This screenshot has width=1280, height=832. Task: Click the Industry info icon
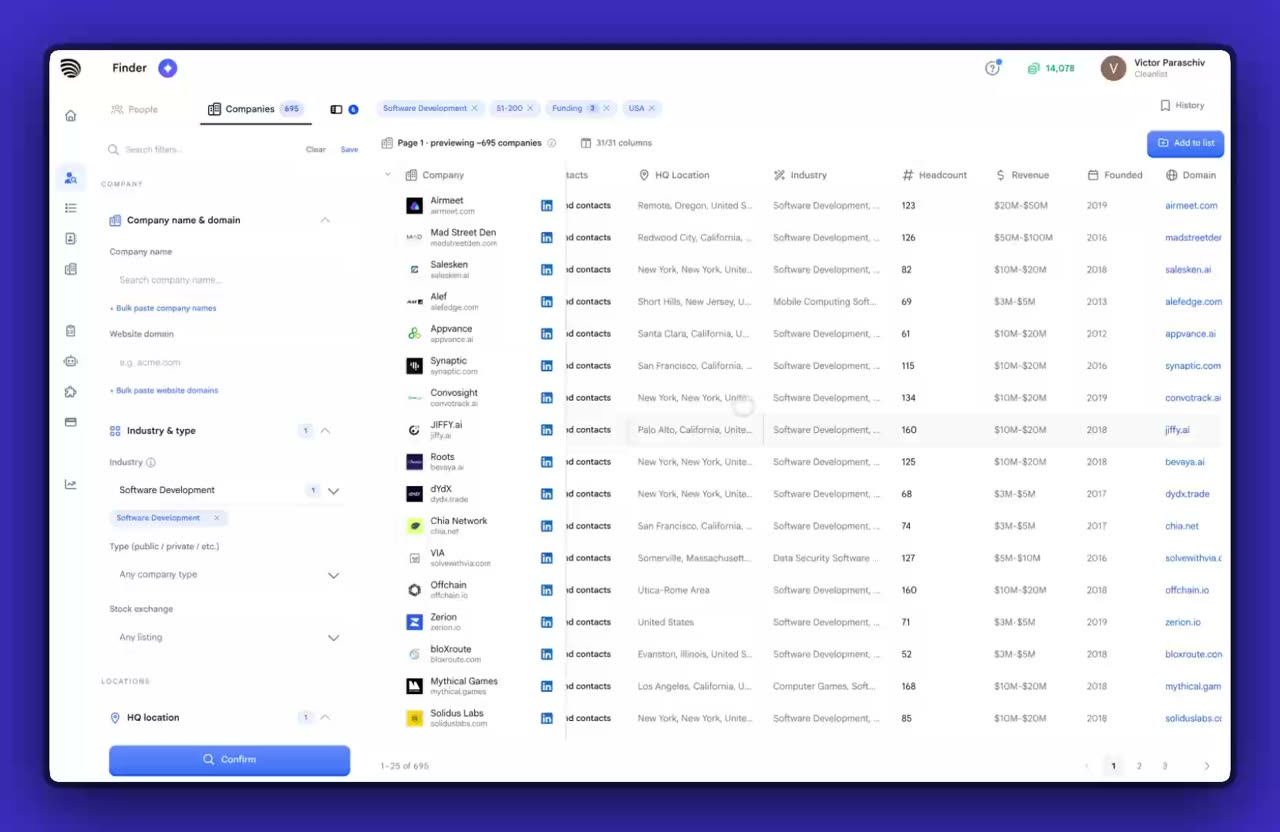[151, 463]
